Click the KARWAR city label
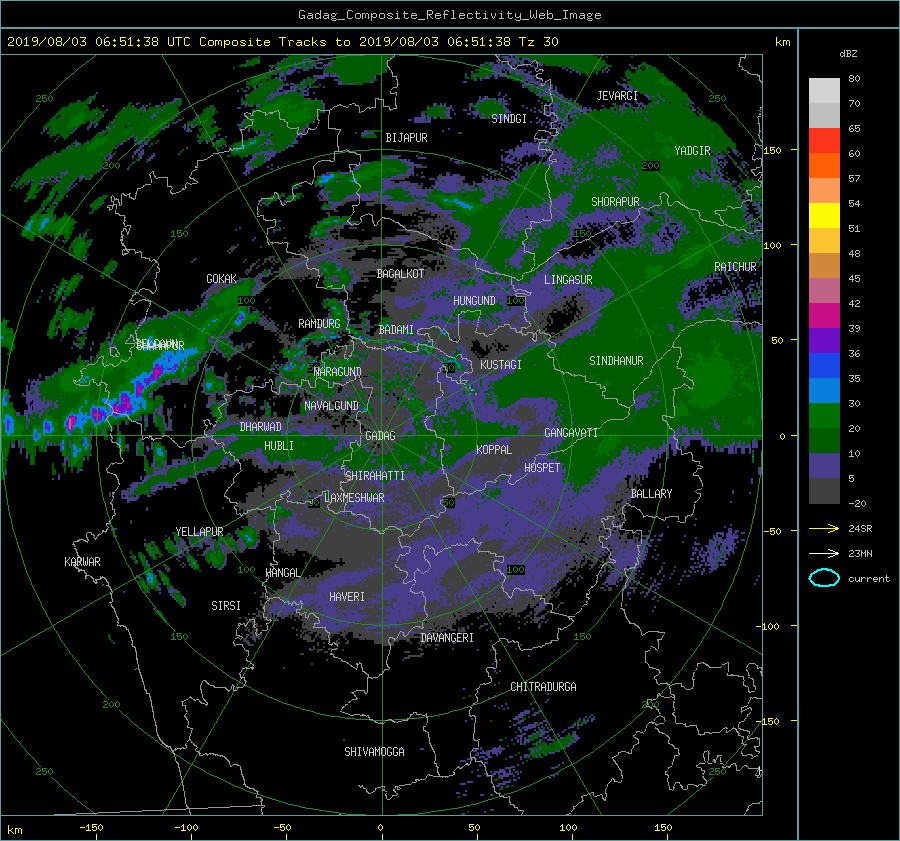Image resolution: width=900 pixels, height=841 pixels. pyautogui.click(x=82, y=562)
